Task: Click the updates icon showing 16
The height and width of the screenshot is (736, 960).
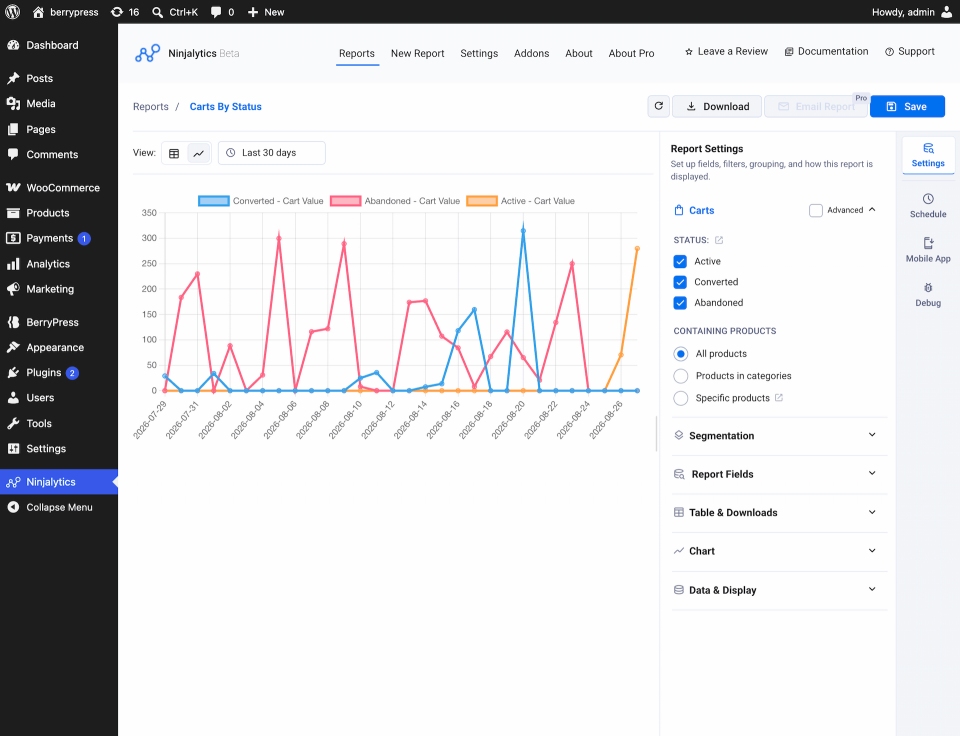Action: pyautogui.click(x=125, y=12)
